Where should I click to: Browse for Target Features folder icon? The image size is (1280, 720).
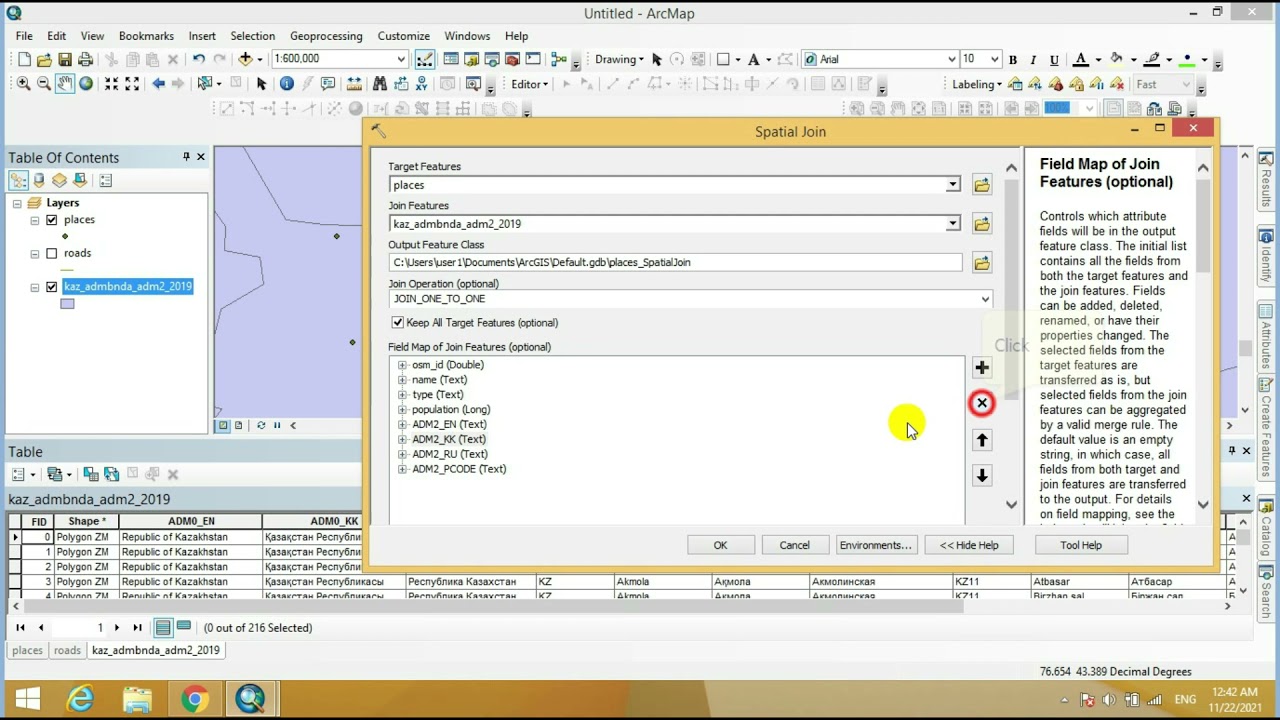(982, 185)
